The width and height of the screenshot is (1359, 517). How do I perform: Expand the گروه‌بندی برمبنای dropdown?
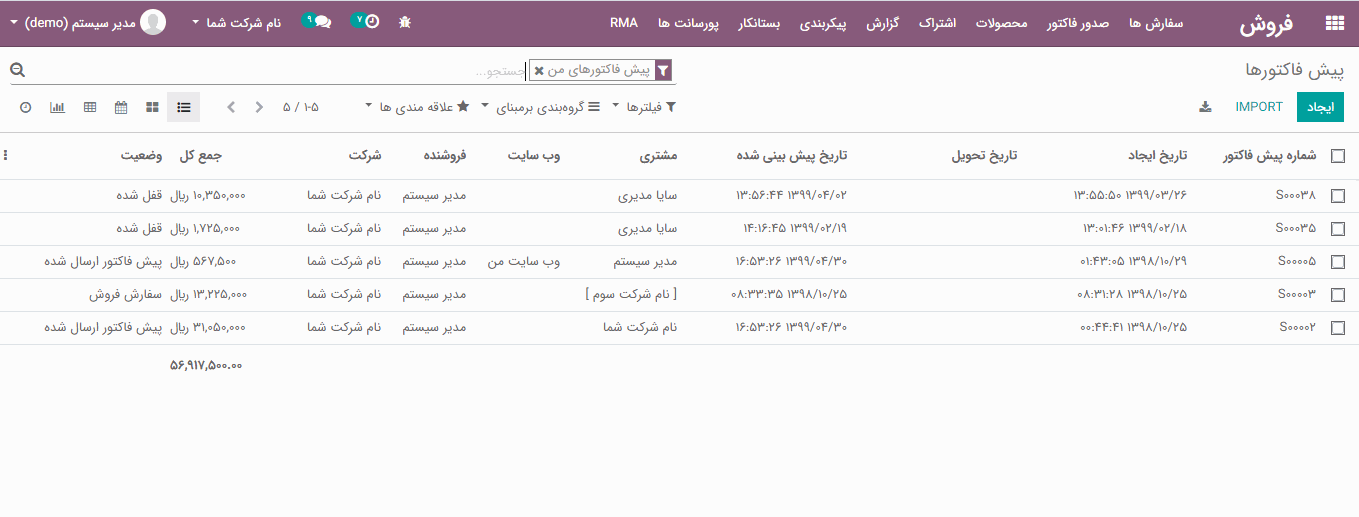(x=543, y=107)
